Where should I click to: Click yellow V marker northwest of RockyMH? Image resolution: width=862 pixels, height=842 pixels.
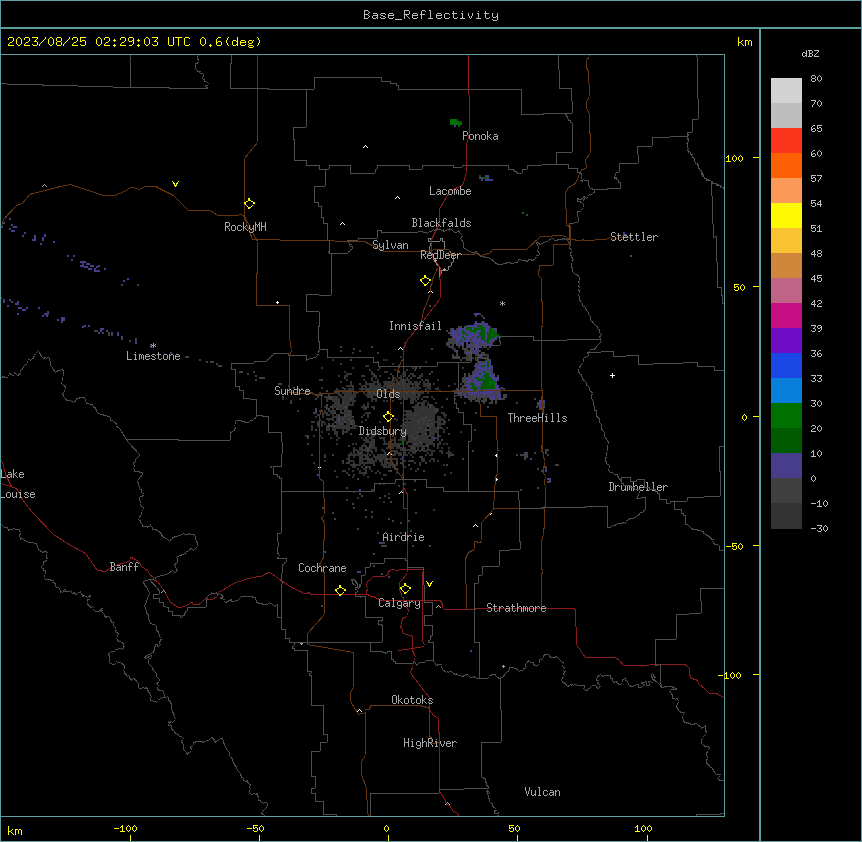click(x=175, y=184)
